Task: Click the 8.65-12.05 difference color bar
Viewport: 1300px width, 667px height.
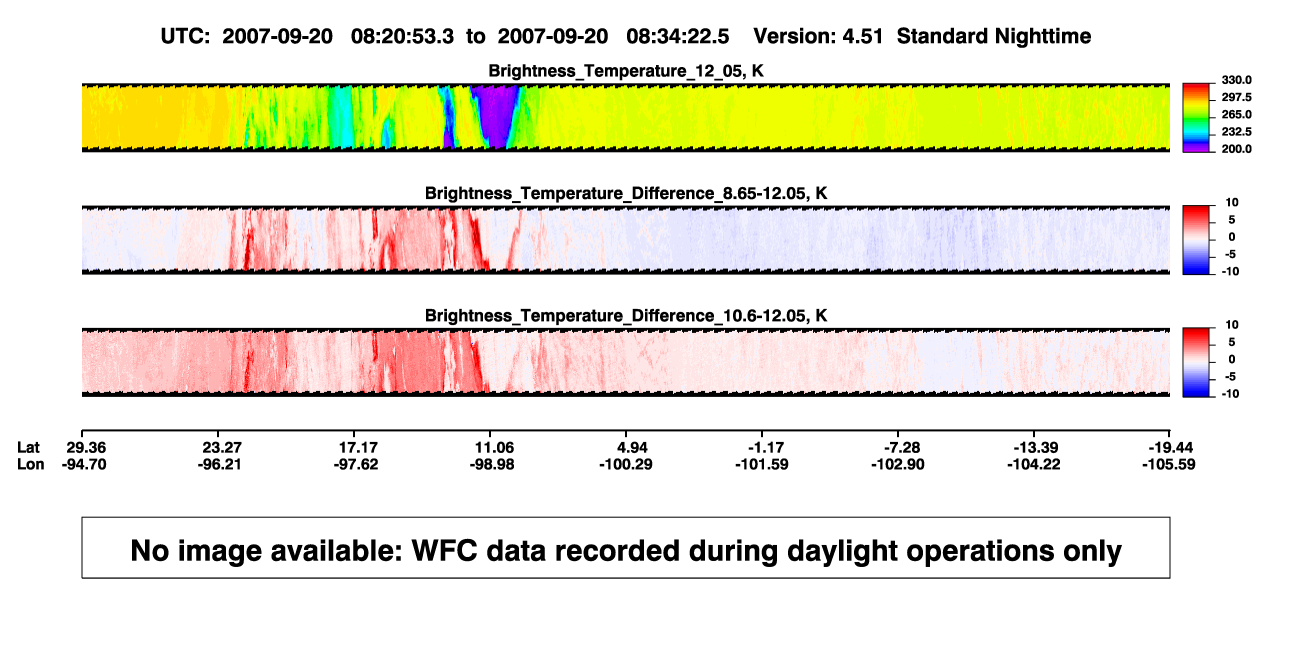Action: pos(1196,240)
